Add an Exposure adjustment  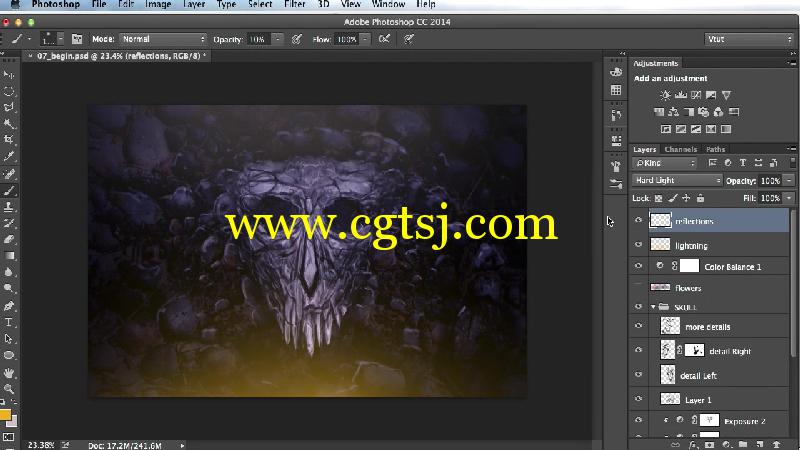(x=711, y=95)
